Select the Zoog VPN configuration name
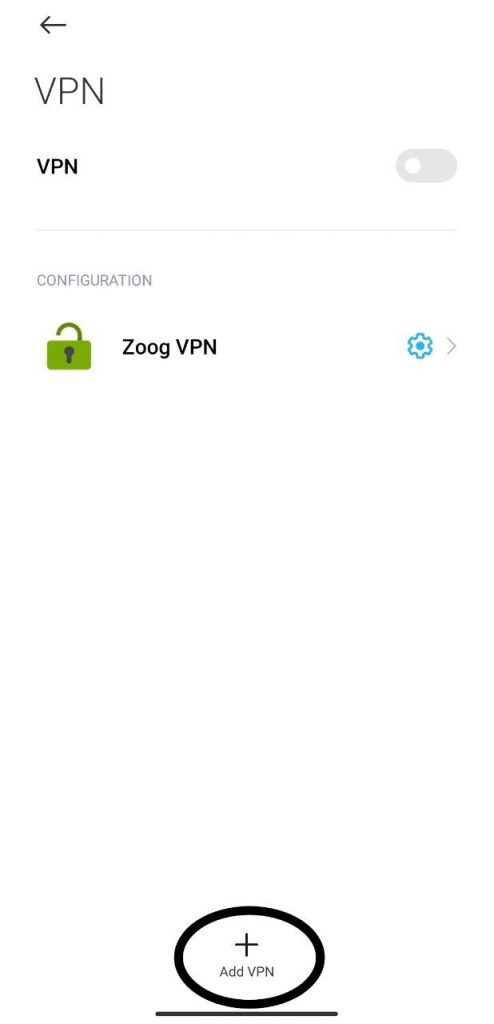The image size is (494, 1024). 169,347
